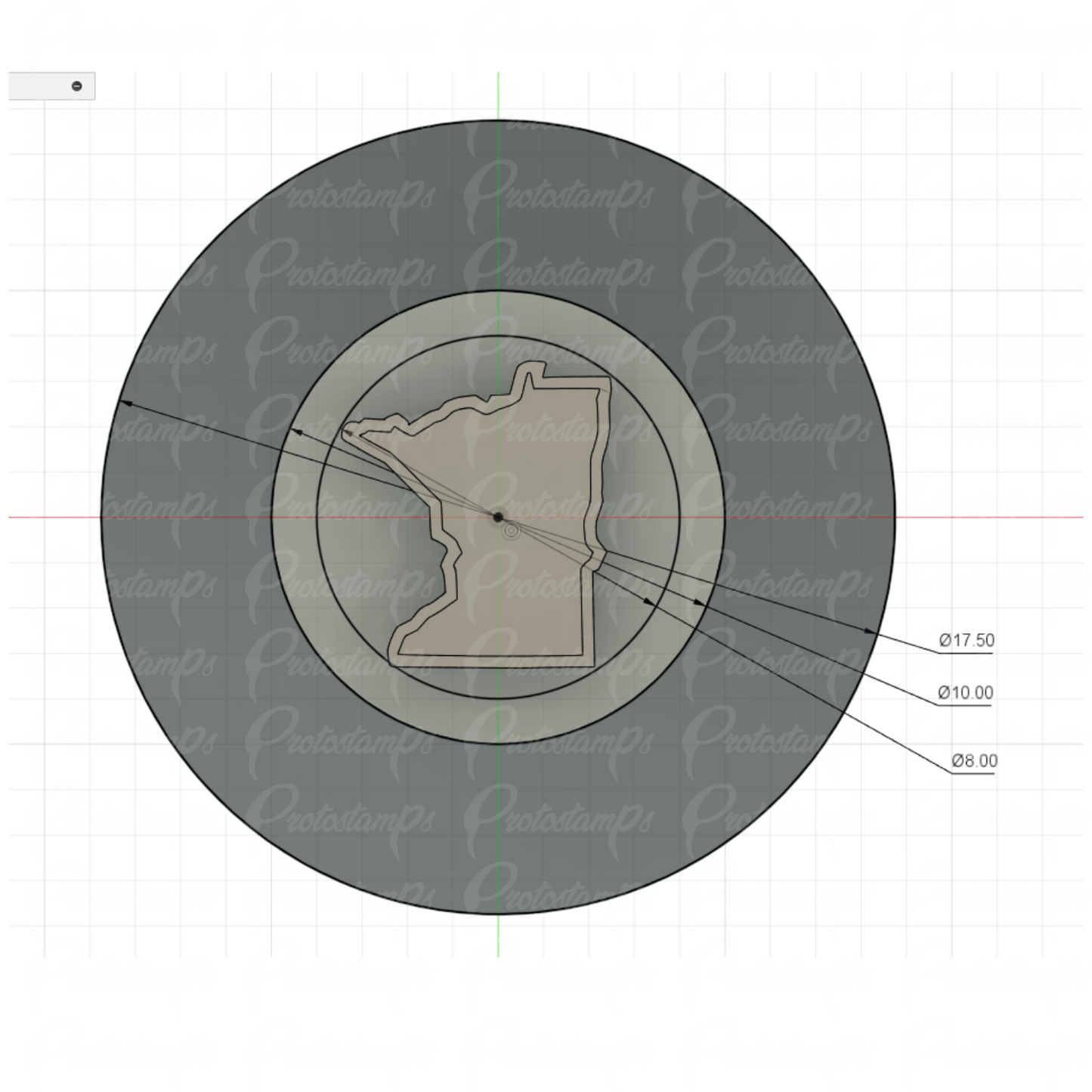Click the pointed western tip of Minnesota outline

[x=348, y=432]
